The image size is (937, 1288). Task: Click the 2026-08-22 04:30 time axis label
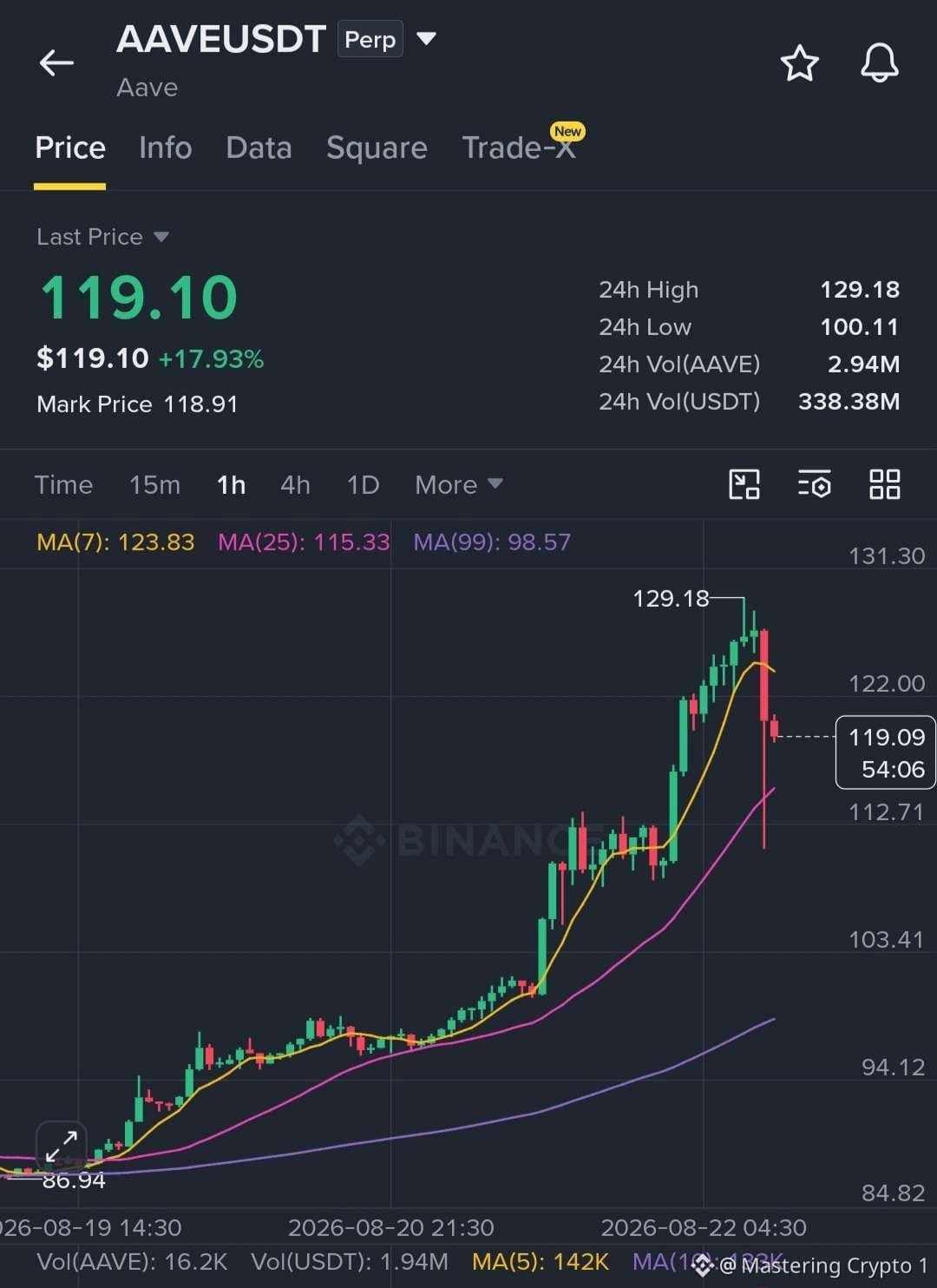(x=704, y=1227)
